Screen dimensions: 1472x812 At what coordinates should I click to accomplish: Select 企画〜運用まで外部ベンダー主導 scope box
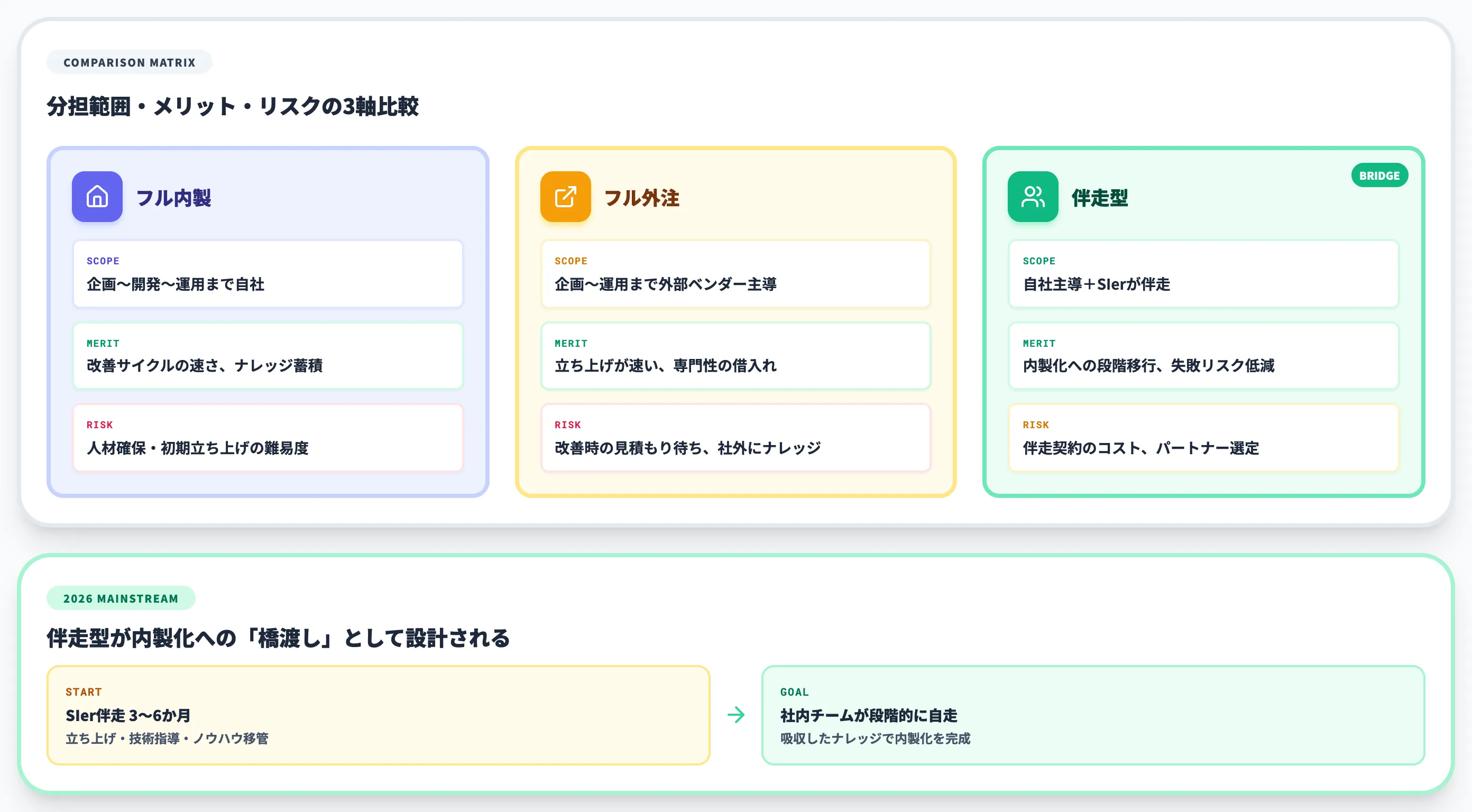pos(735,274)
